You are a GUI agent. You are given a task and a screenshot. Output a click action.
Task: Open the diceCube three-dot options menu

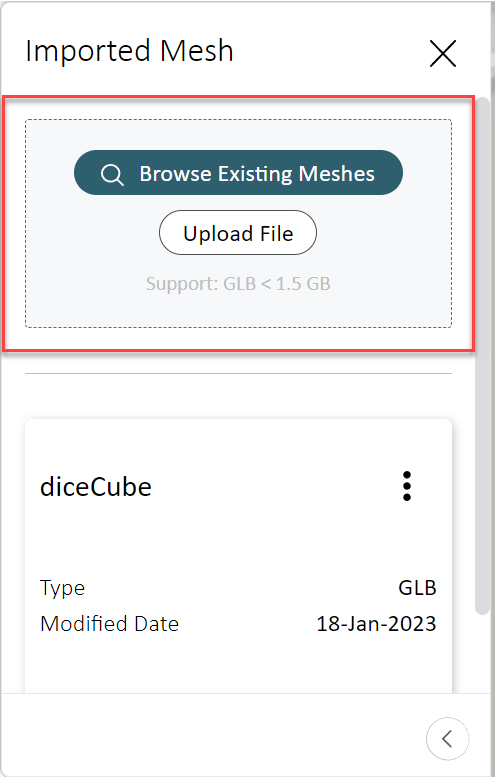pos(407,486)
